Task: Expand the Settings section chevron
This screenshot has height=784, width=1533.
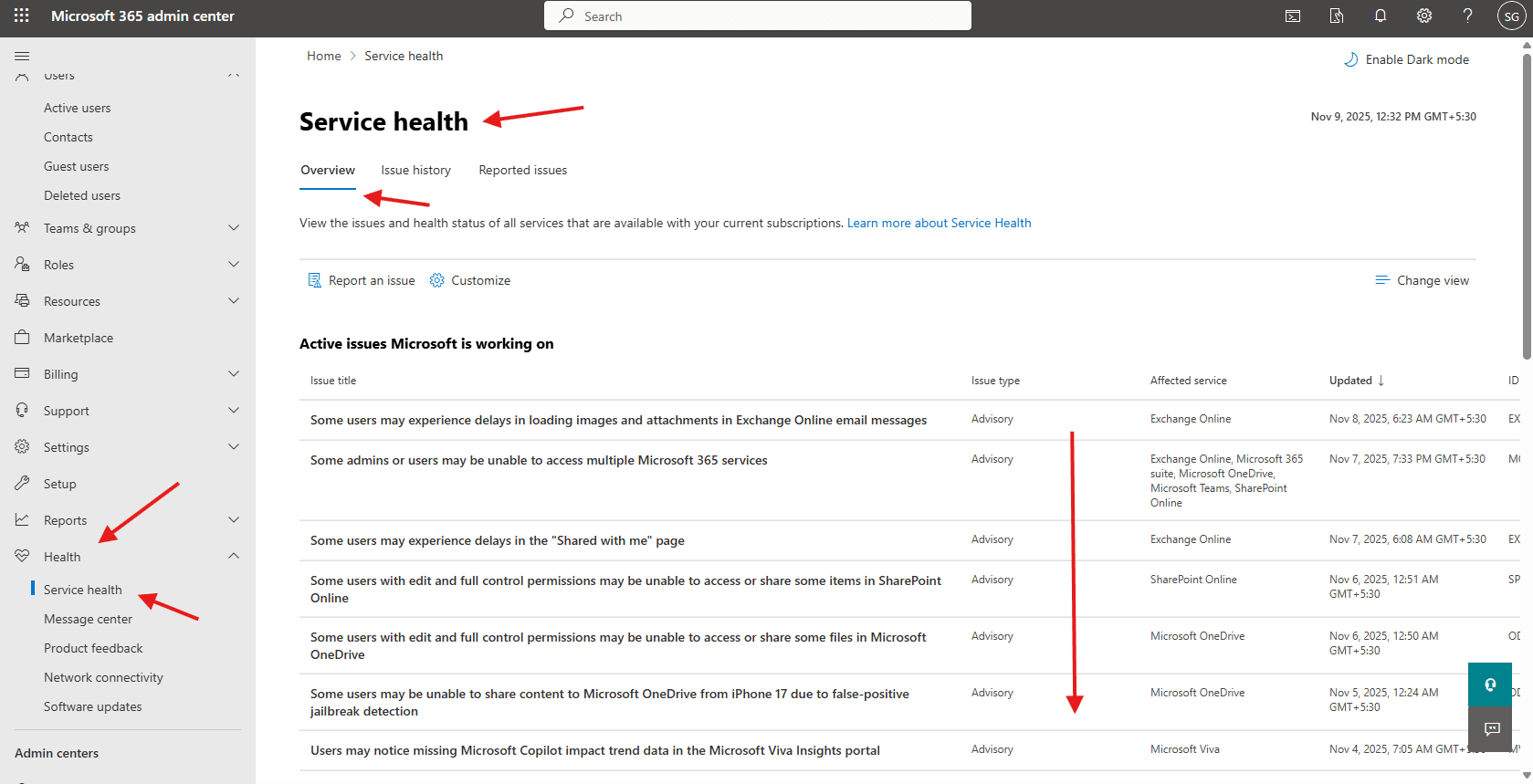Action: [x=234, y=446]
